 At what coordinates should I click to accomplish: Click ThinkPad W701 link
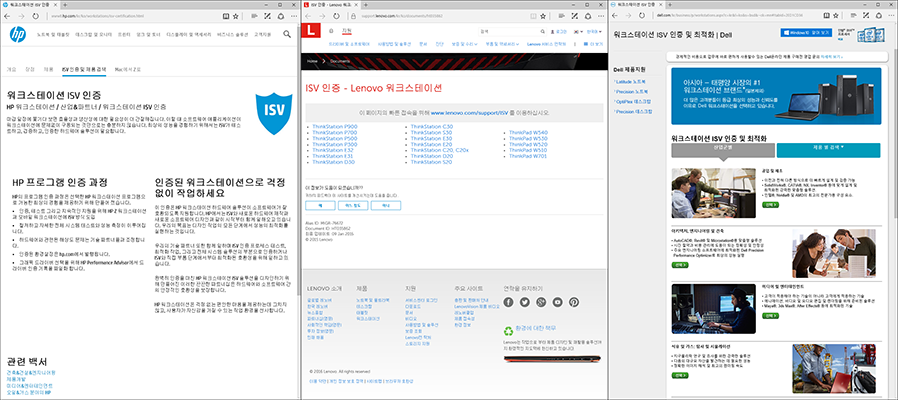[x=529, y=156]
